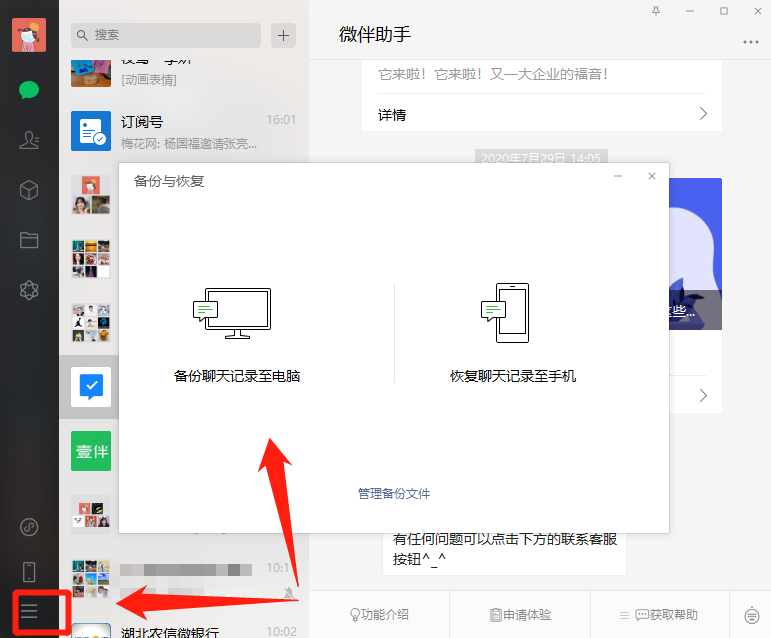The height and width of the screenshot is (638, 771).
Task: Open the blue article image thumbnail
Action: coord(695,254)
